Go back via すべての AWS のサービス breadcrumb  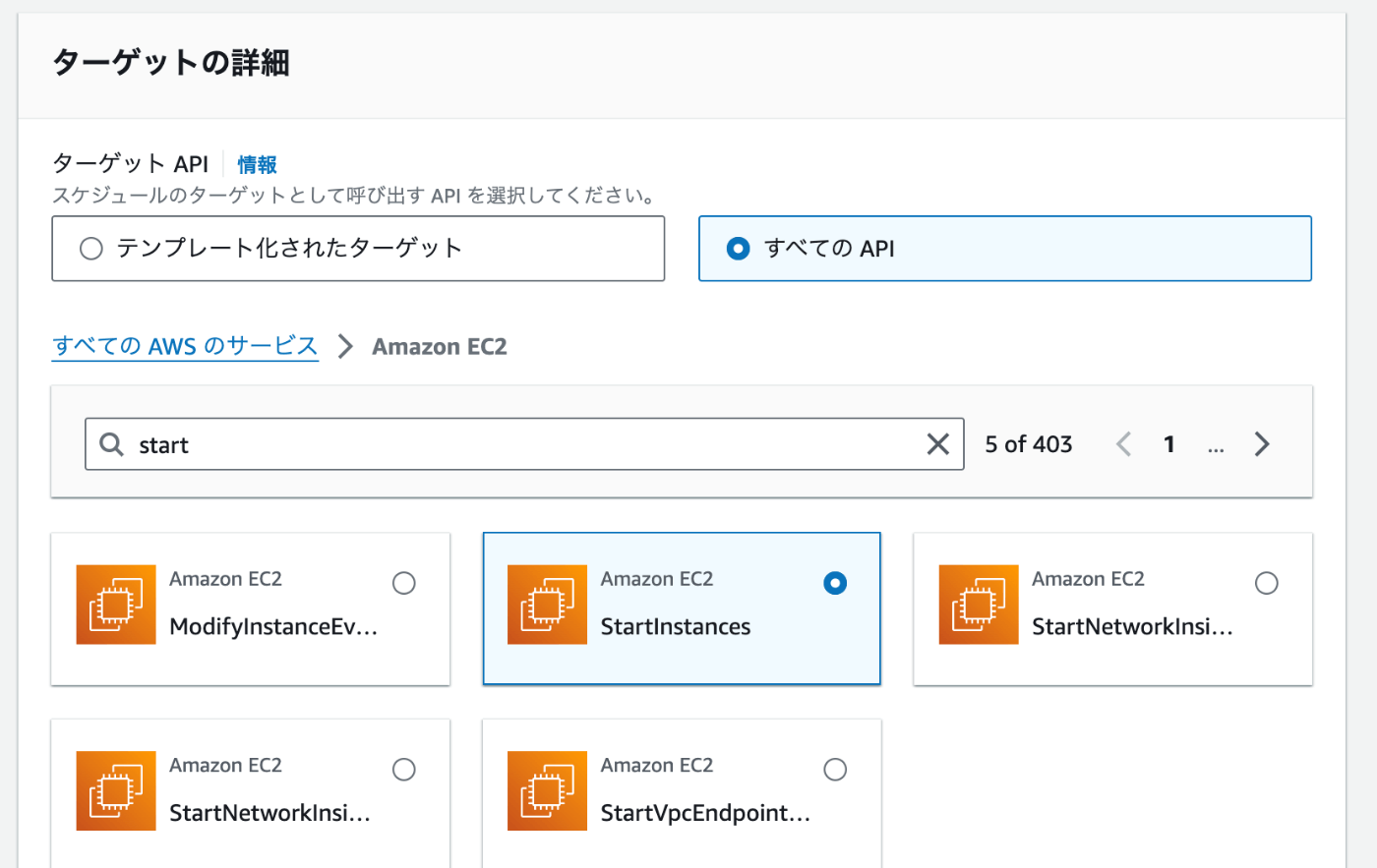tap(185, 346)
